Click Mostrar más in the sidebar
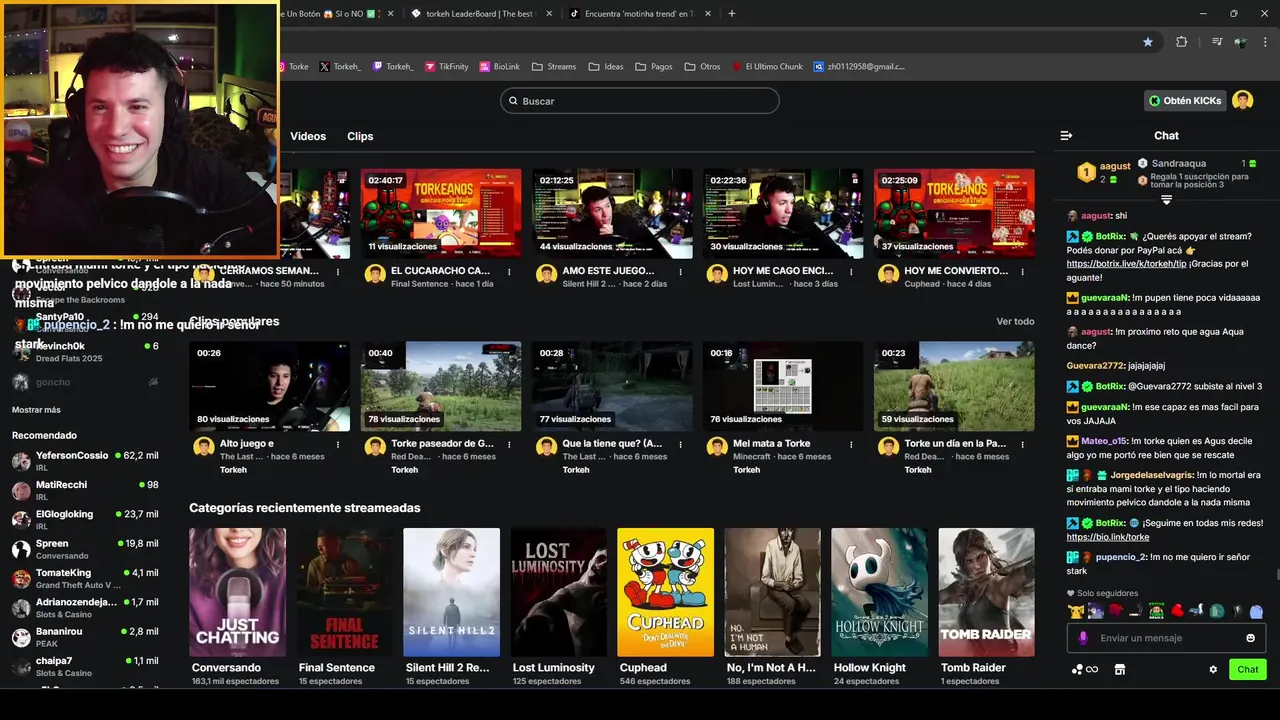The image size is (1280, 720). tap(36, 410)
